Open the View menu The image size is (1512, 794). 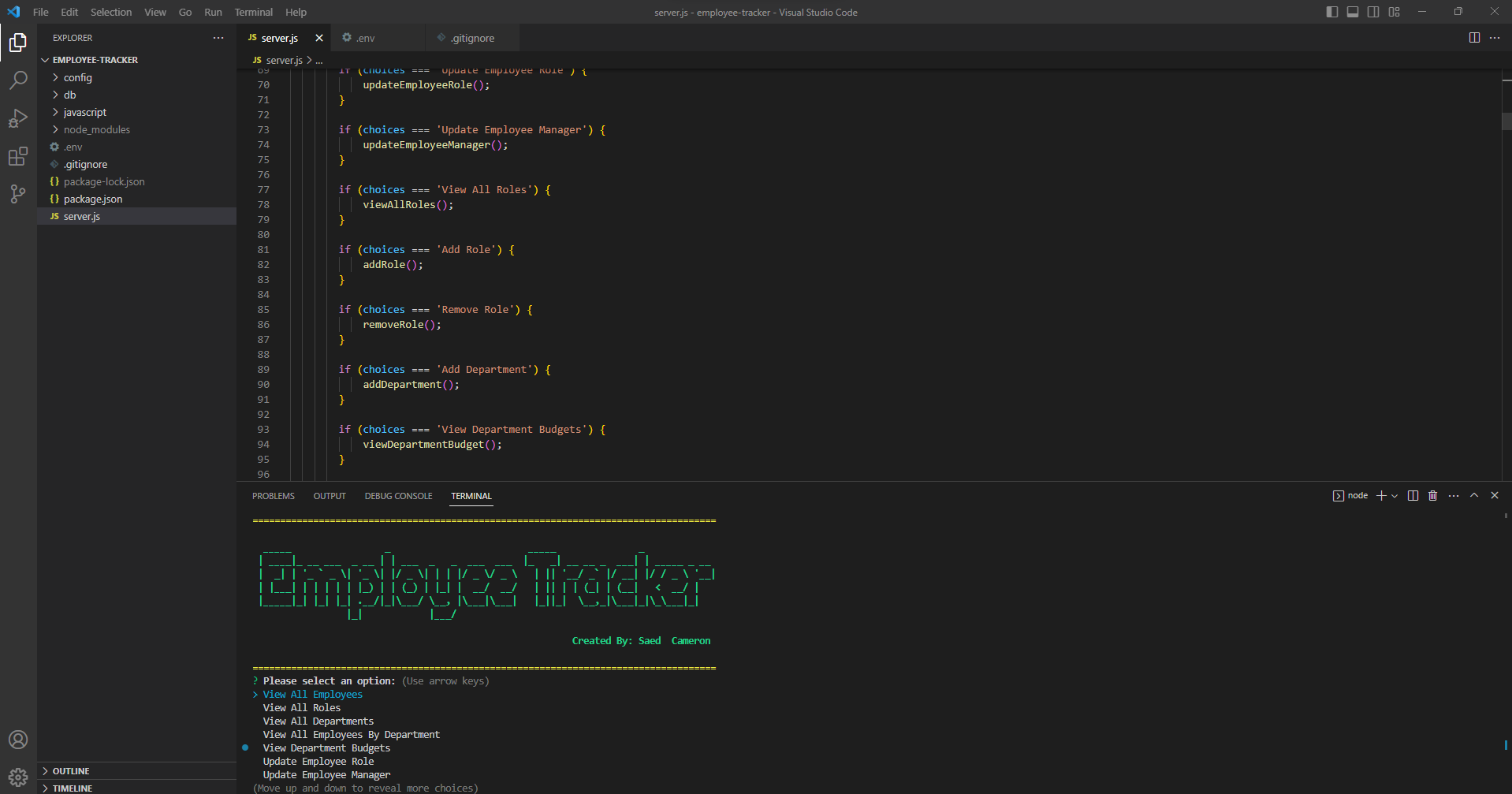(x=155, y=12)
